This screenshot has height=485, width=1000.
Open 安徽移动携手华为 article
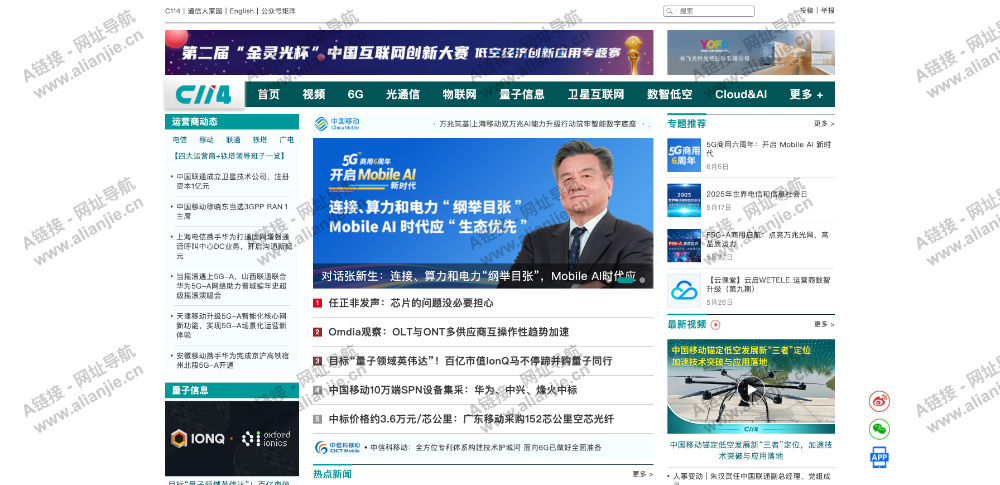pyautogui.click(x=233, y=361)
